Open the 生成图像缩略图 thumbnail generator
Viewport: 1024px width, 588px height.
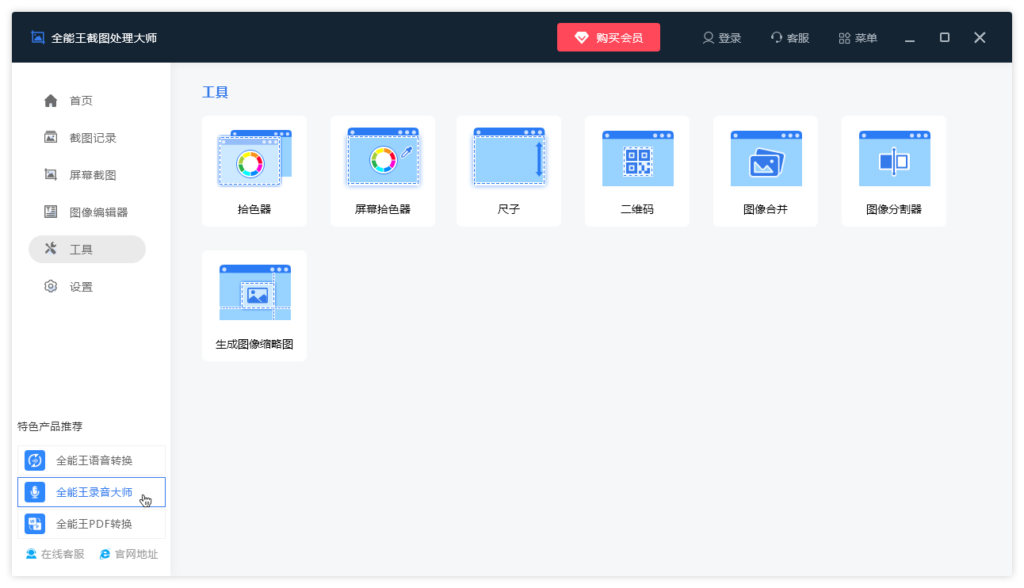(254, 305)
